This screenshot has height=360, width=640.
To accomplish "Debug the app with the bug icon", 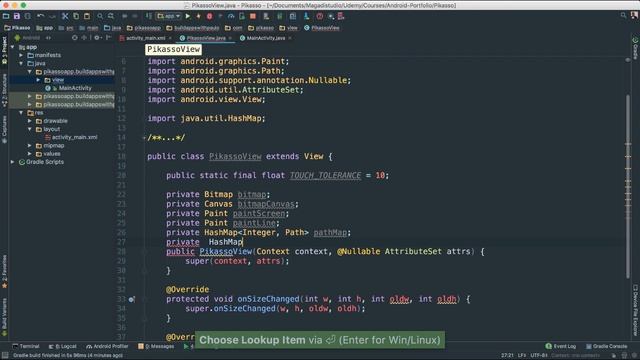I will (x=209, y=16).
